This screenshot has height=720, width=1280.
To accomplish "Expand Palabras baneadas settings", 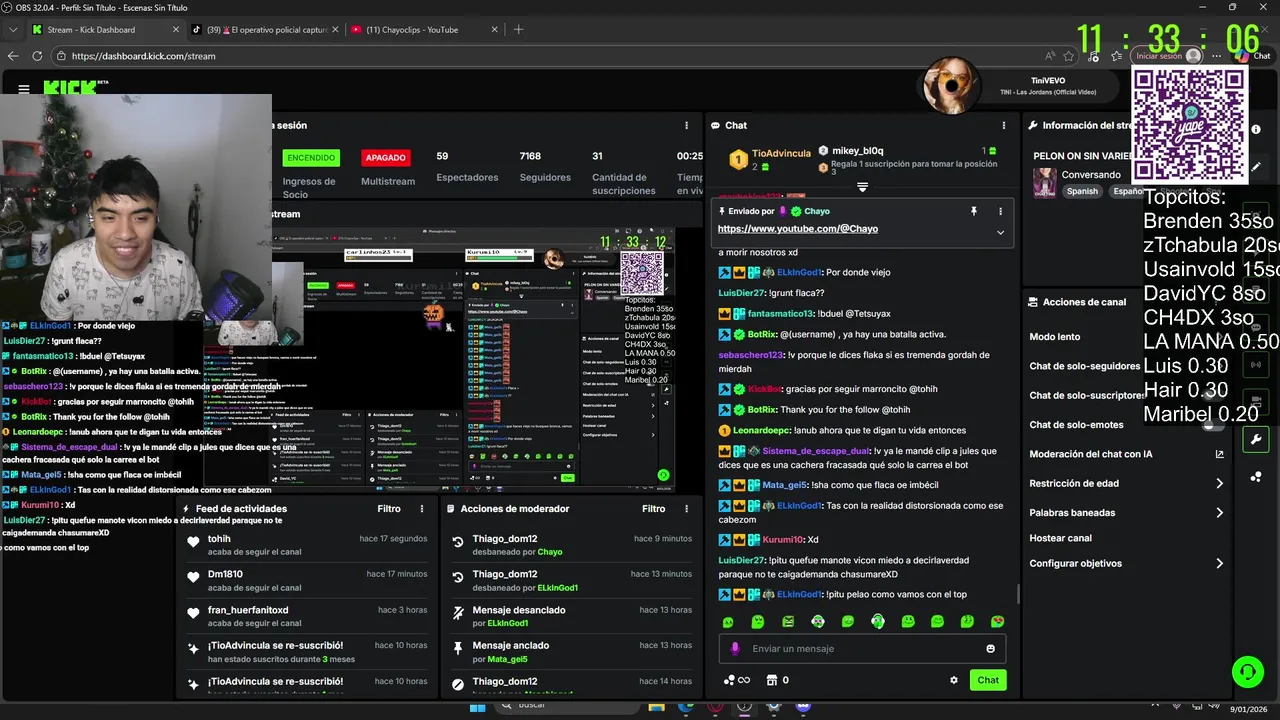I will click(x=1219, y=513).
